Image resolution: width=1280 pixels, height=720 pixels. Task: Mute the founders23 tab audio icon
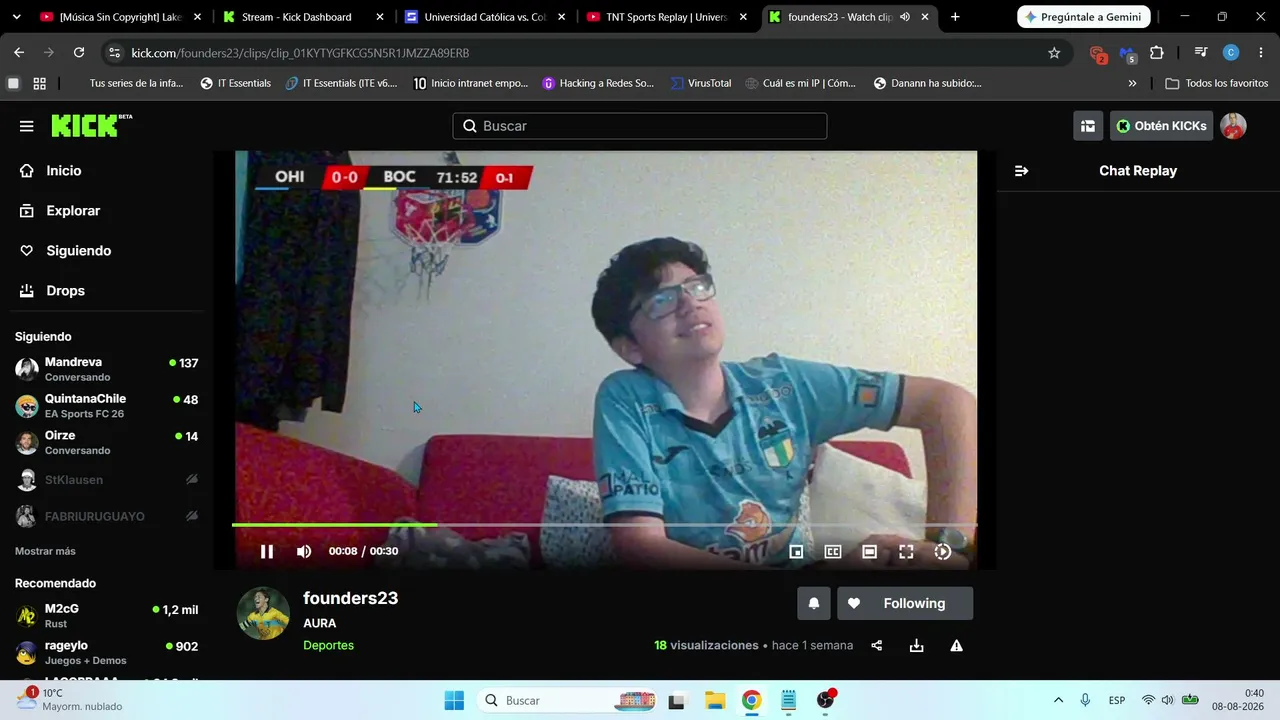coord(905,17)
